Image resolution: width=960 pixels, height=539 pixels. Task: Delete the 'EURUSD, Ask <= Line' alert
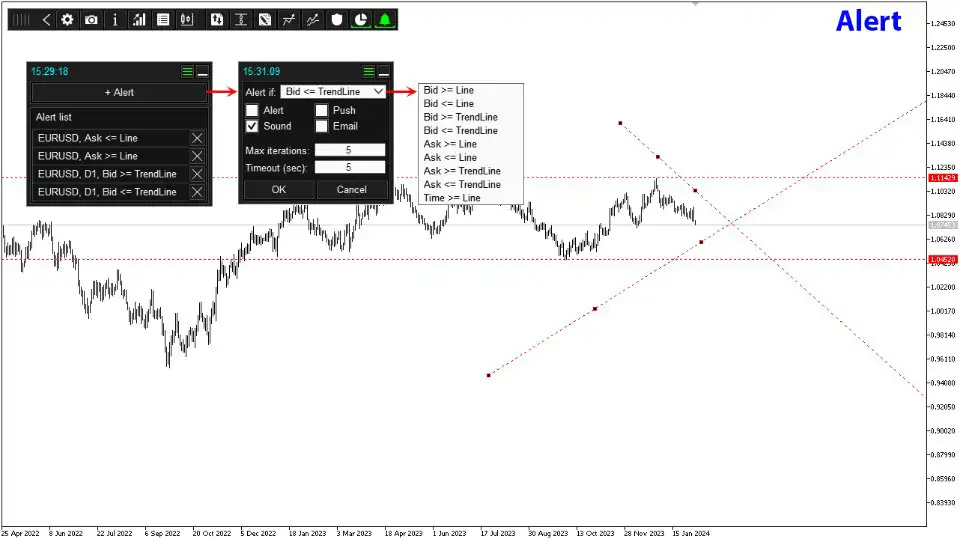197,138
